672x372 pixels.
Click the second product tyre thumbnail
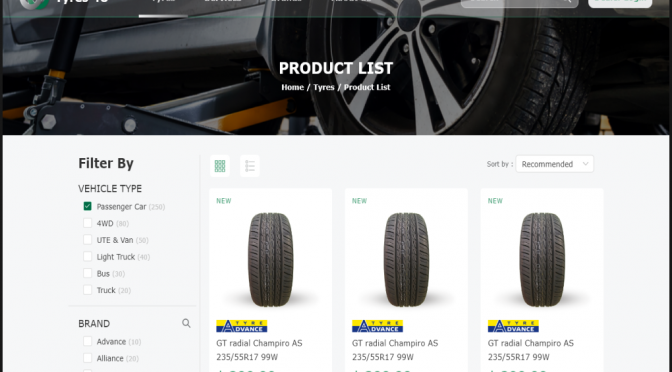(406, 259)
